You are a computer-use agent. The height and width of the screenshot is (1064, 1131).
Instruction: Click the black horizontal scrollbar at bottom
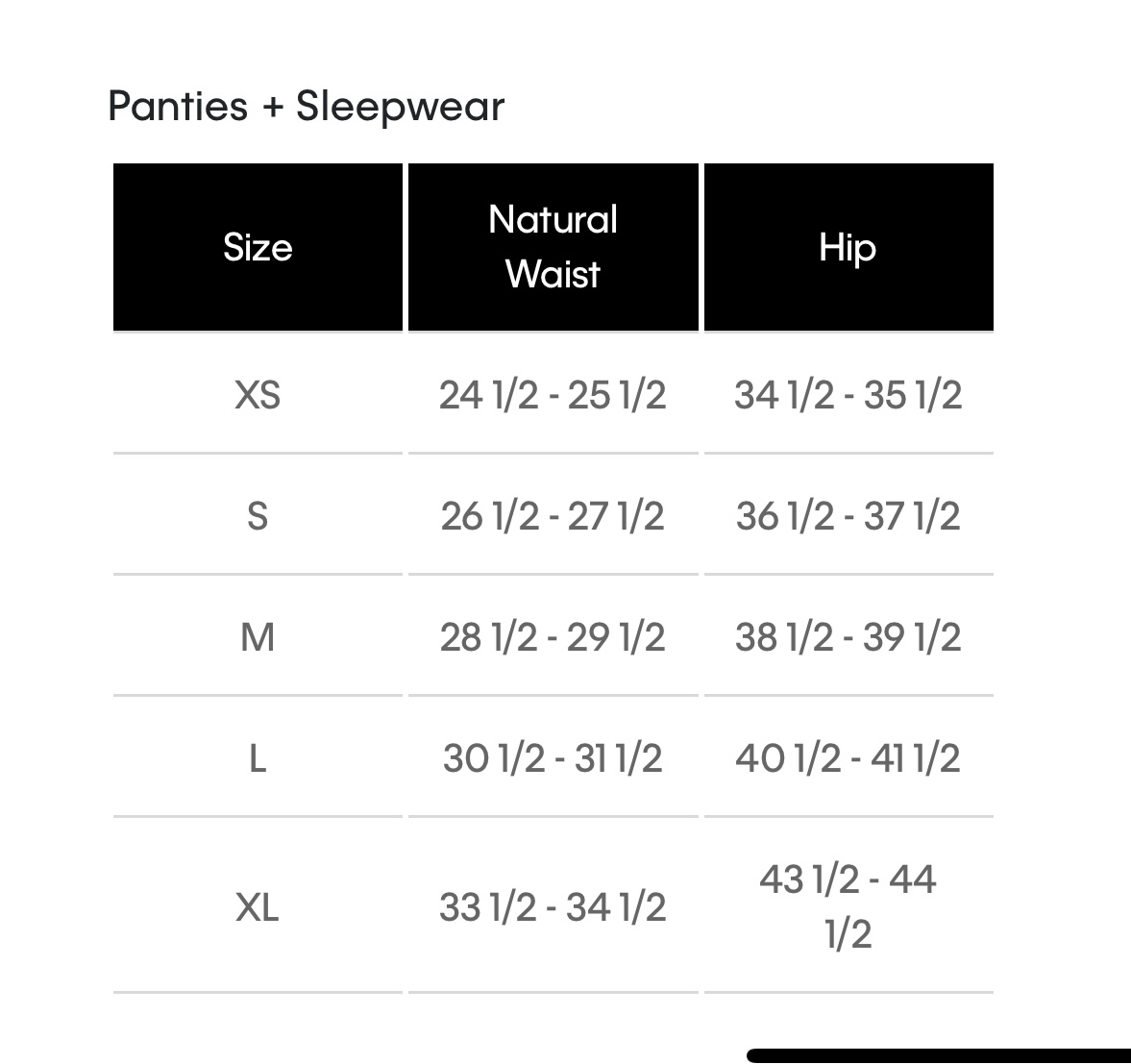click(939, 1055)
